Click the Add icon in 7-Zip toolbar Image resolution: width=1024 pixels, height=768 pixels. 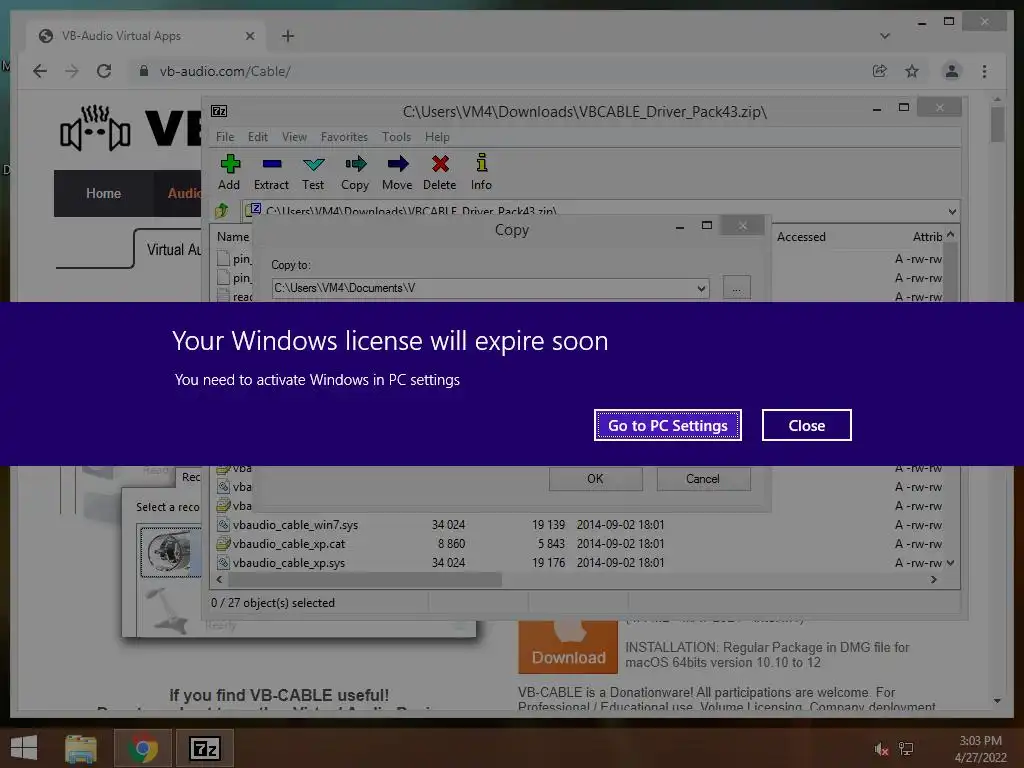(x=229, y=172)
